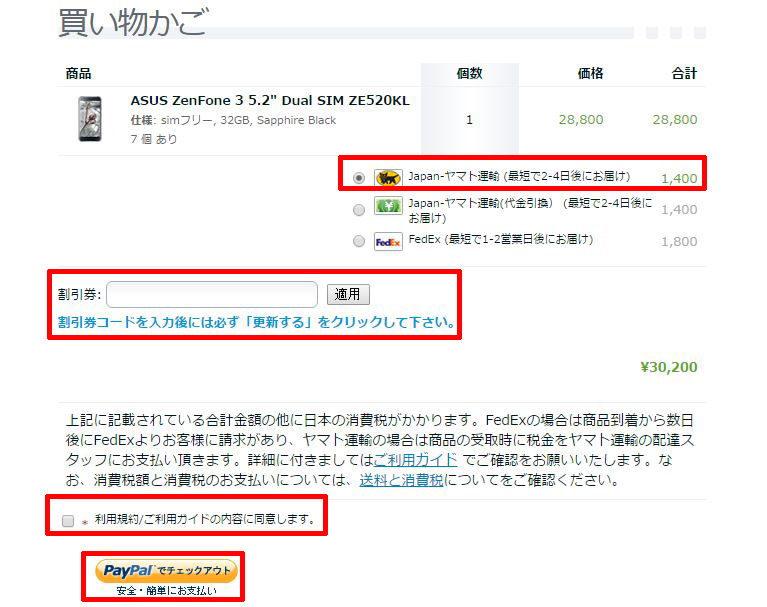Click the 28,800 value under 合計
This screenshot has height=607, width=767.
[x=675, y=120]
